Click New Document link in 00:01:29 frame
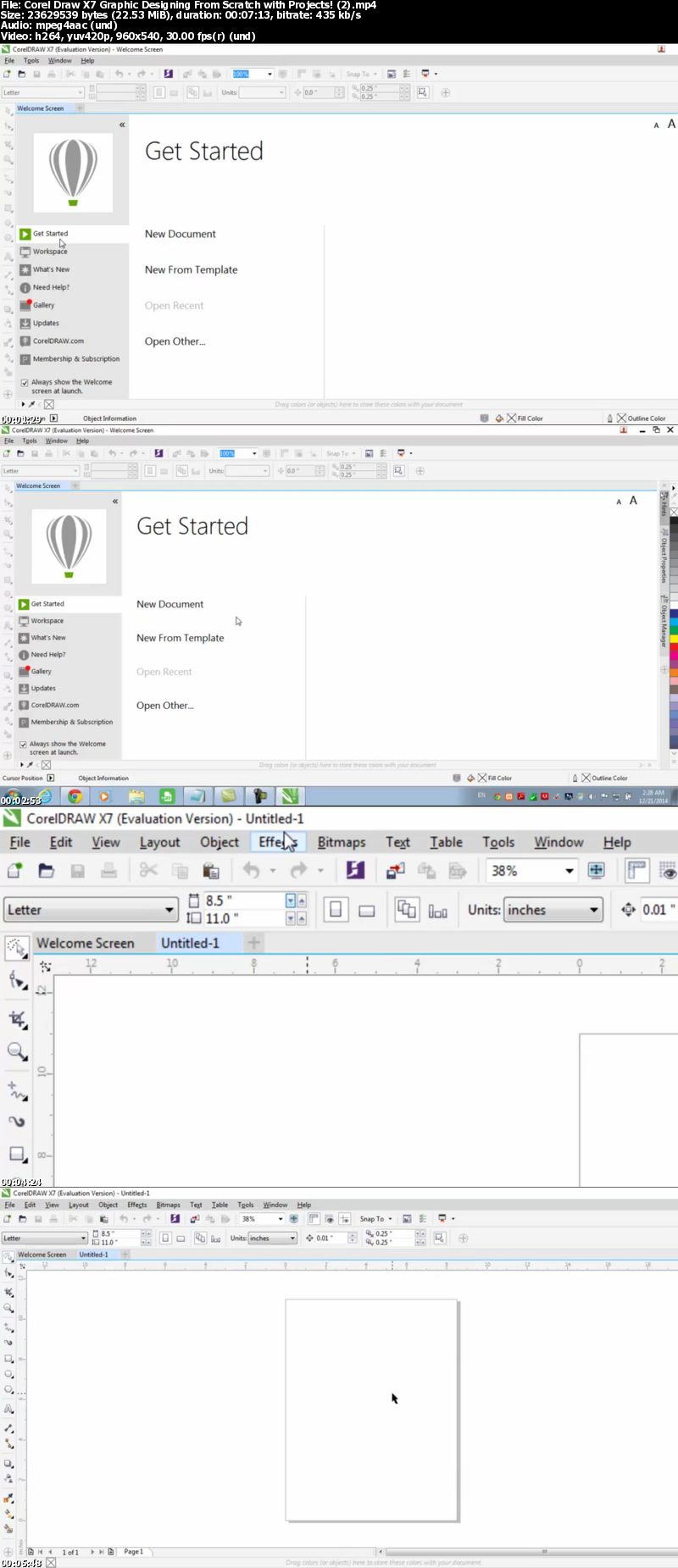 180,234
